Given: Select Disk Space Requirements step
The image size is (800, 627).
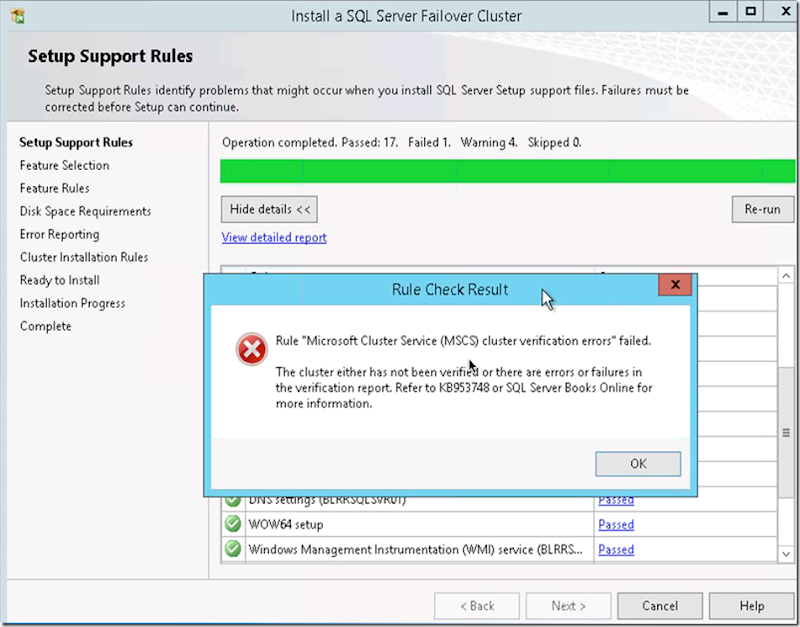Looking at the screenshot, I should coord(85,211).
